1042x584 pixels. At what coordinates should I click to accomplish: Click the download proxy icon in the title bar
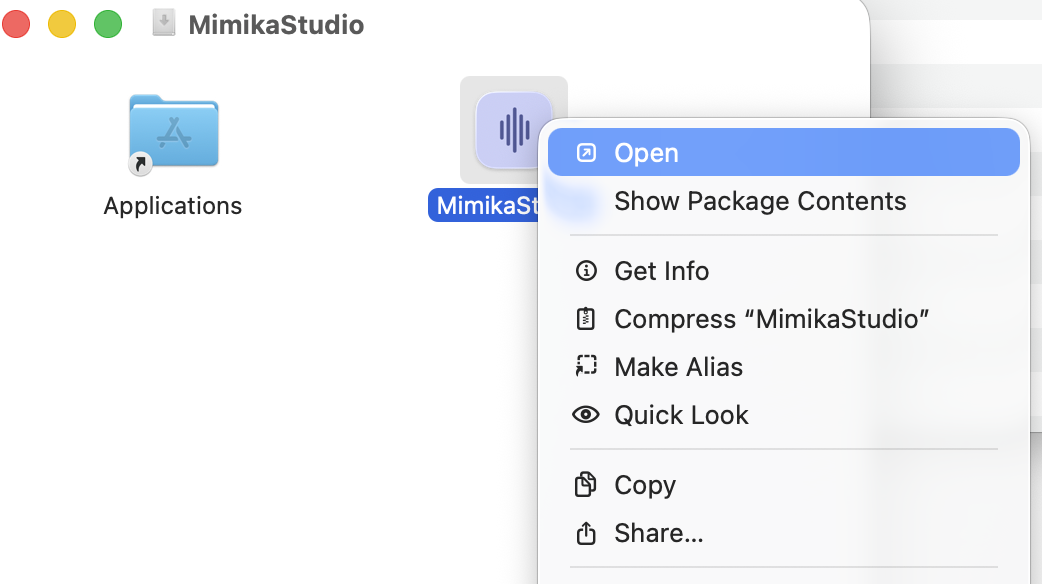162,24
